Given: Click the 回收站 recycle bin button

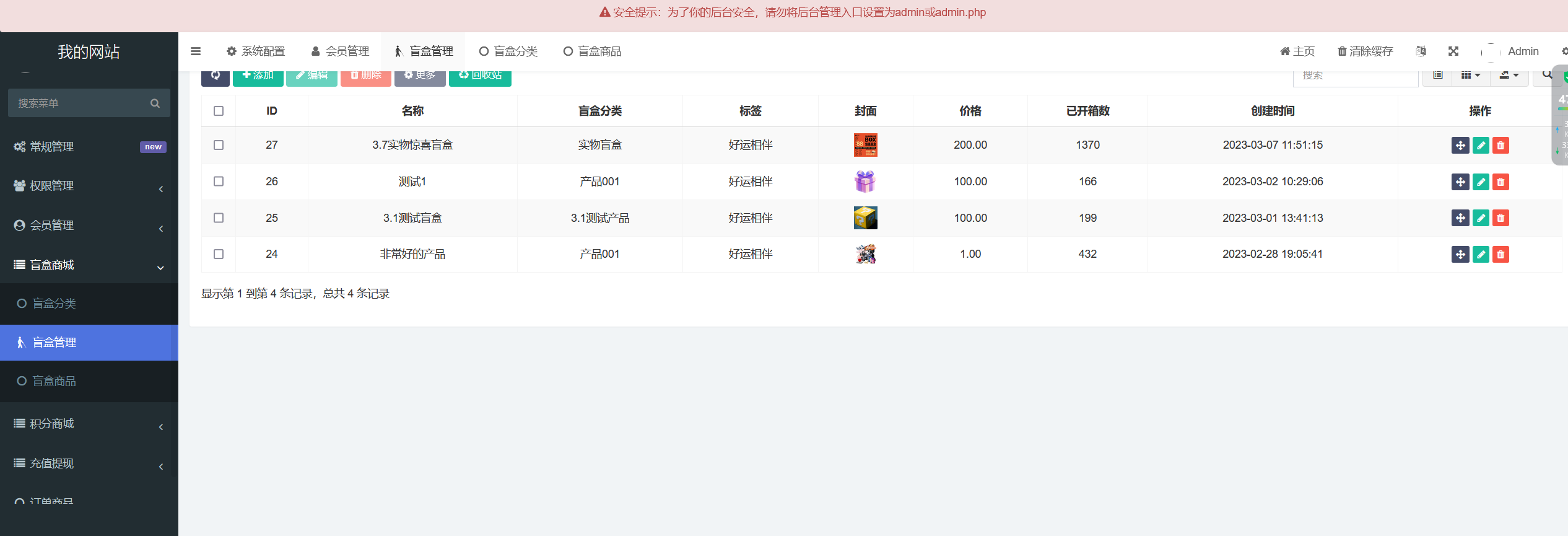Looking at the screenshot, I should click(x=480, y=76).
